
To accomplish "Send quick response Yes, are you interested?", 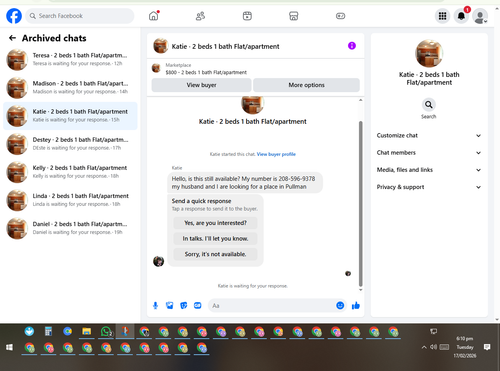I will click(x=215, y=223).
